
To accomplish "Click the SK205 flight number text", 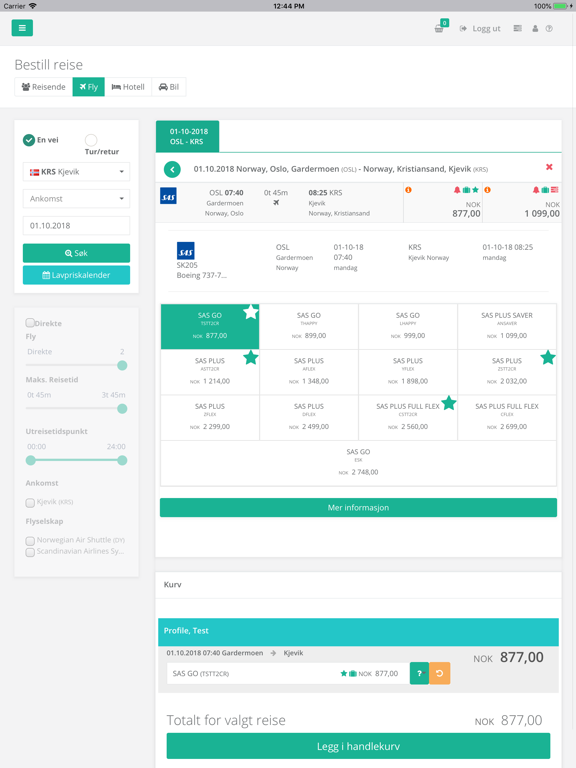I will click(x=187, y=265).
